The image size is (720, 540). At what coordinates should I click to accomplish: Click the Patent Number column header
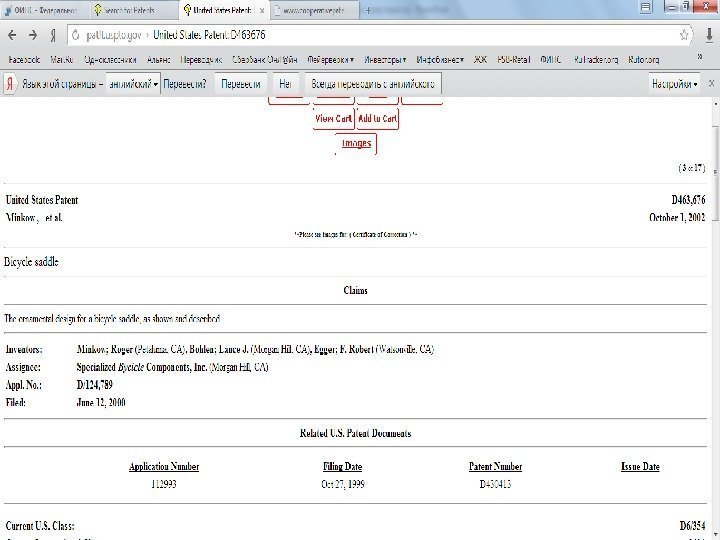pos(495,467)
